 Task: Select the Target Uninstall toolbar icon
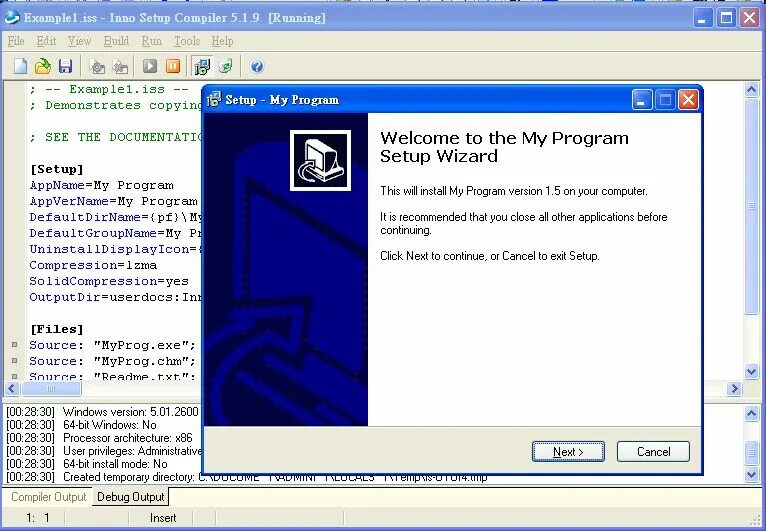click(225, 66)
